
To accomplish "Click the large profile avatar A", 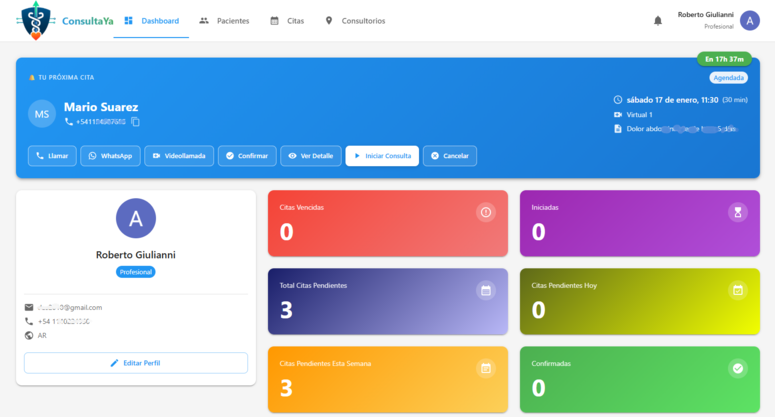I will (136, 218).
